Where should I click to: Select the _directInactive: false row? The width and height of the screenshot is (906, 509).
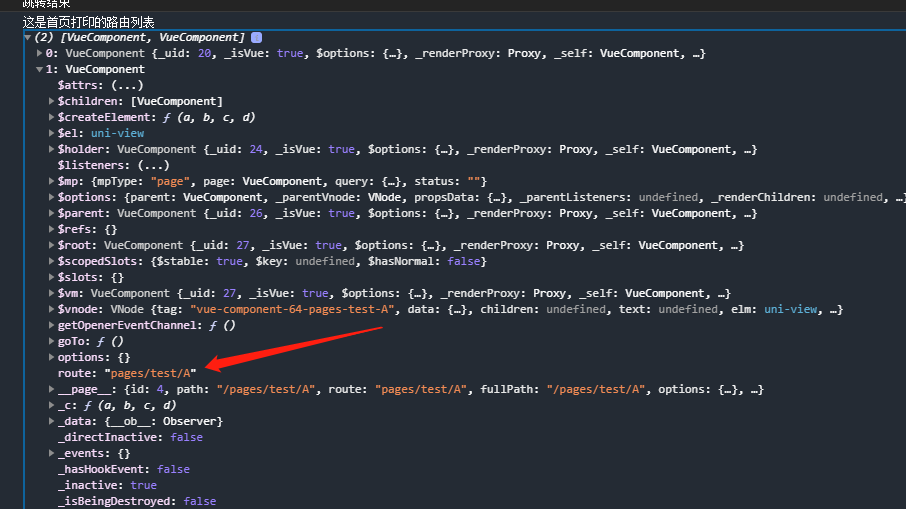click(130, 437)
